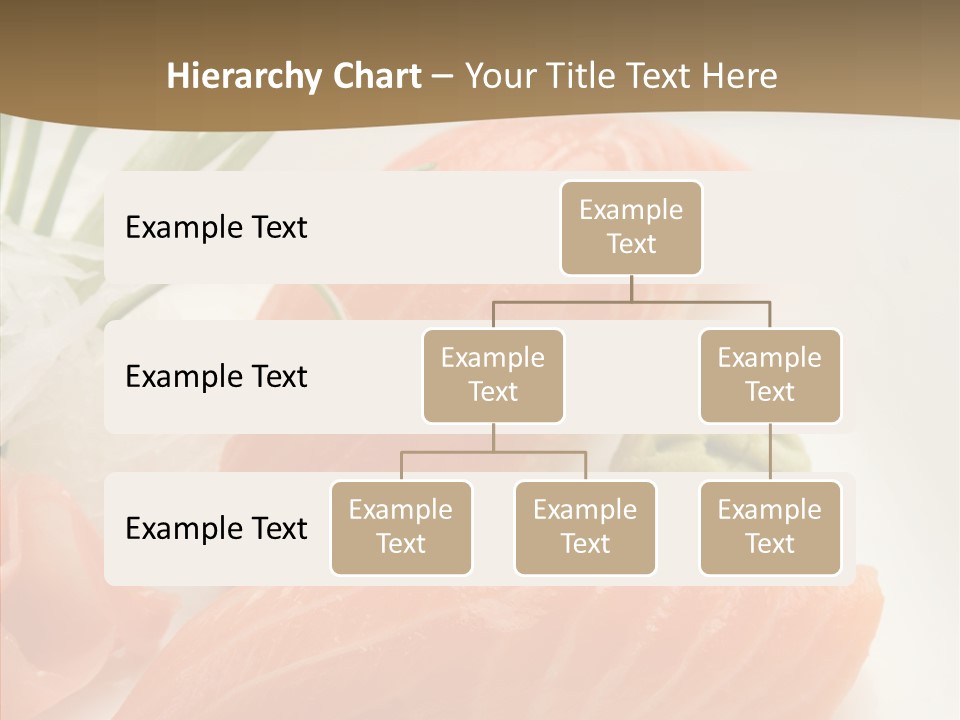Select the last leaf box under the right branch

click(770, 527)
